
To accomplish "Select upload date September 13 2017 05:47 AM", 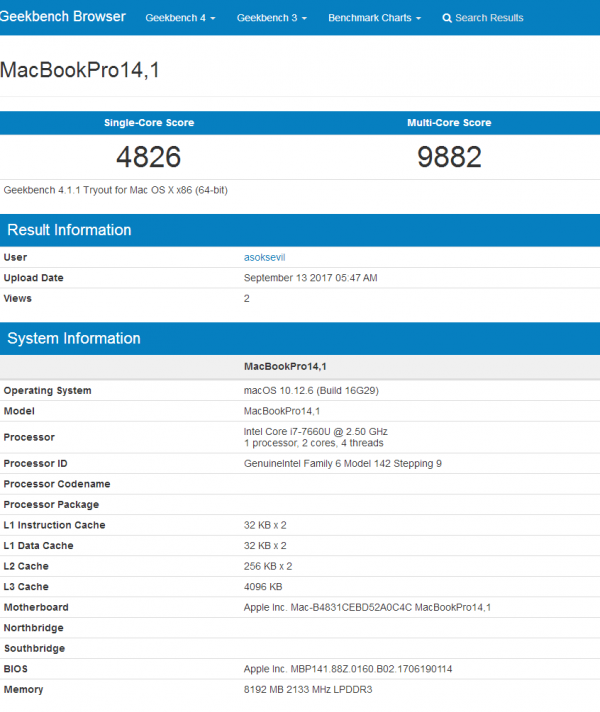I will pyautogui.click(x=311, y=278).
